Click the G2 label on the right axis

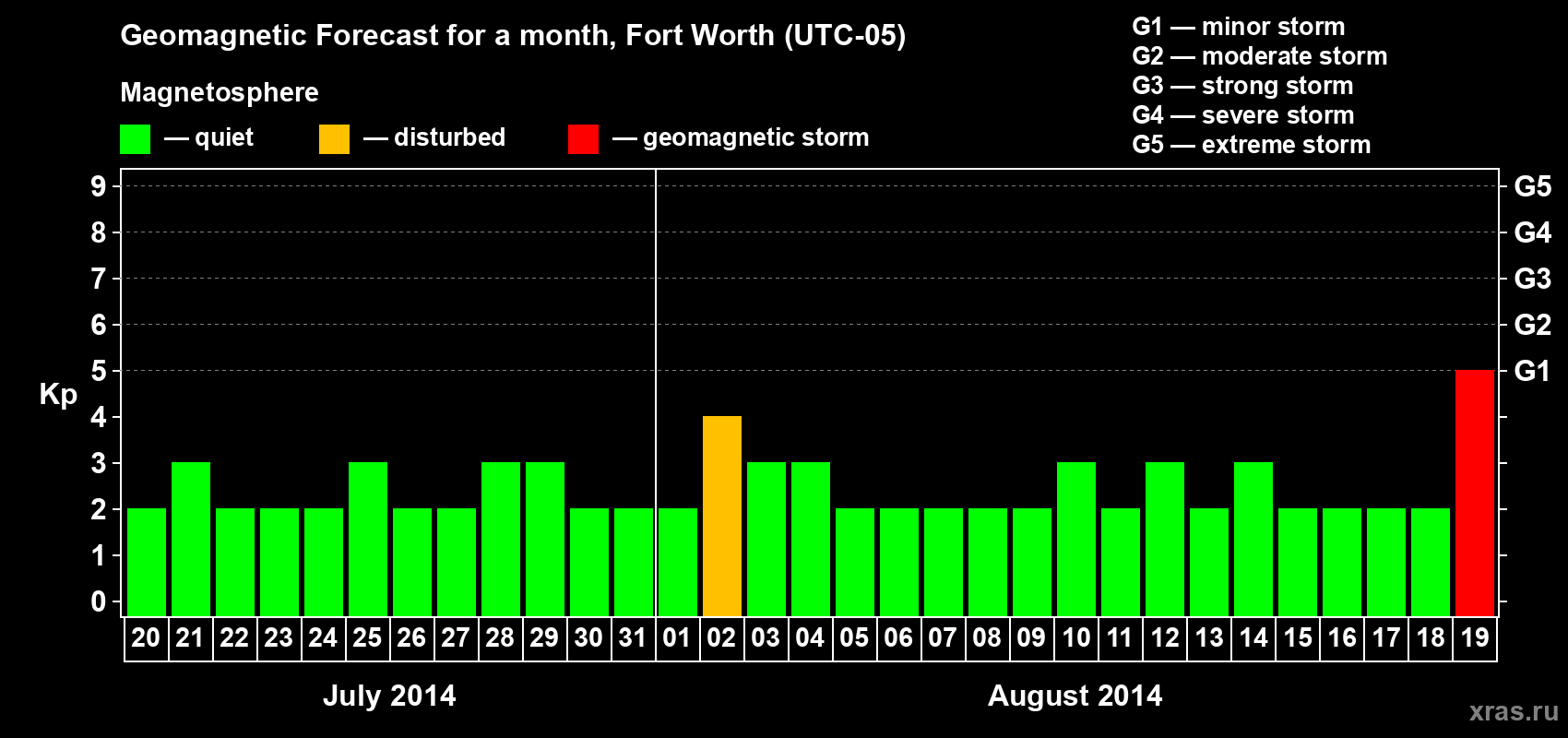coord(1533,325)
